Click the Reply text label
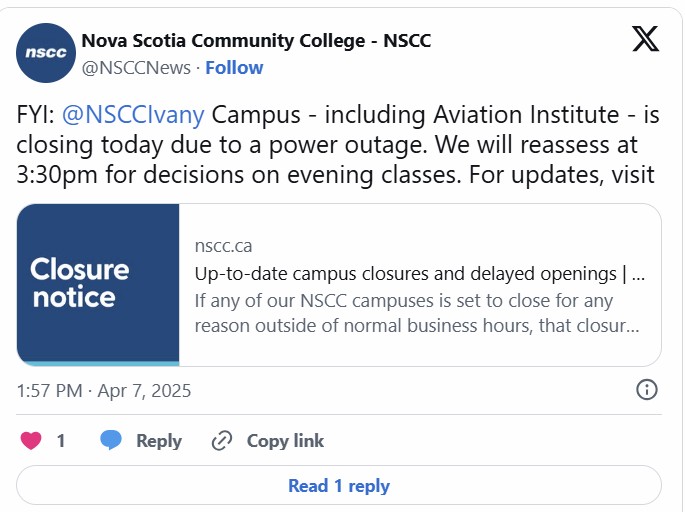Viewport: 685px width, 512px height. (159, 441)
